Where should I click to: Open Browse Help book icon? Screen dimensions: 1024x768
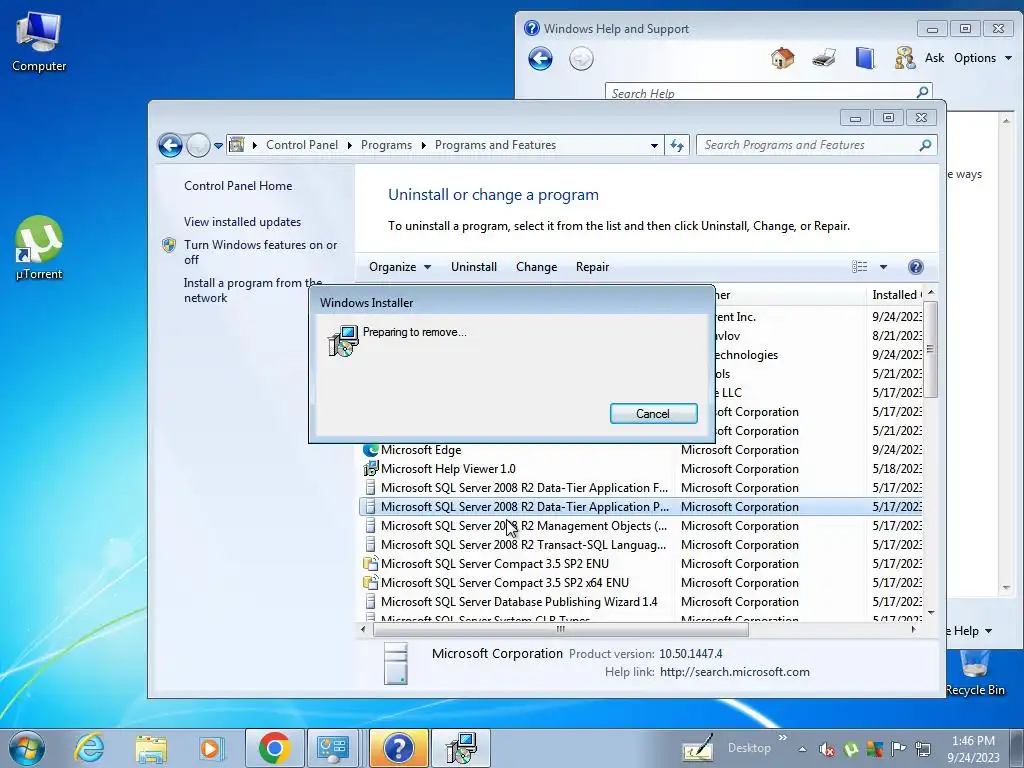tap(865, 58)
